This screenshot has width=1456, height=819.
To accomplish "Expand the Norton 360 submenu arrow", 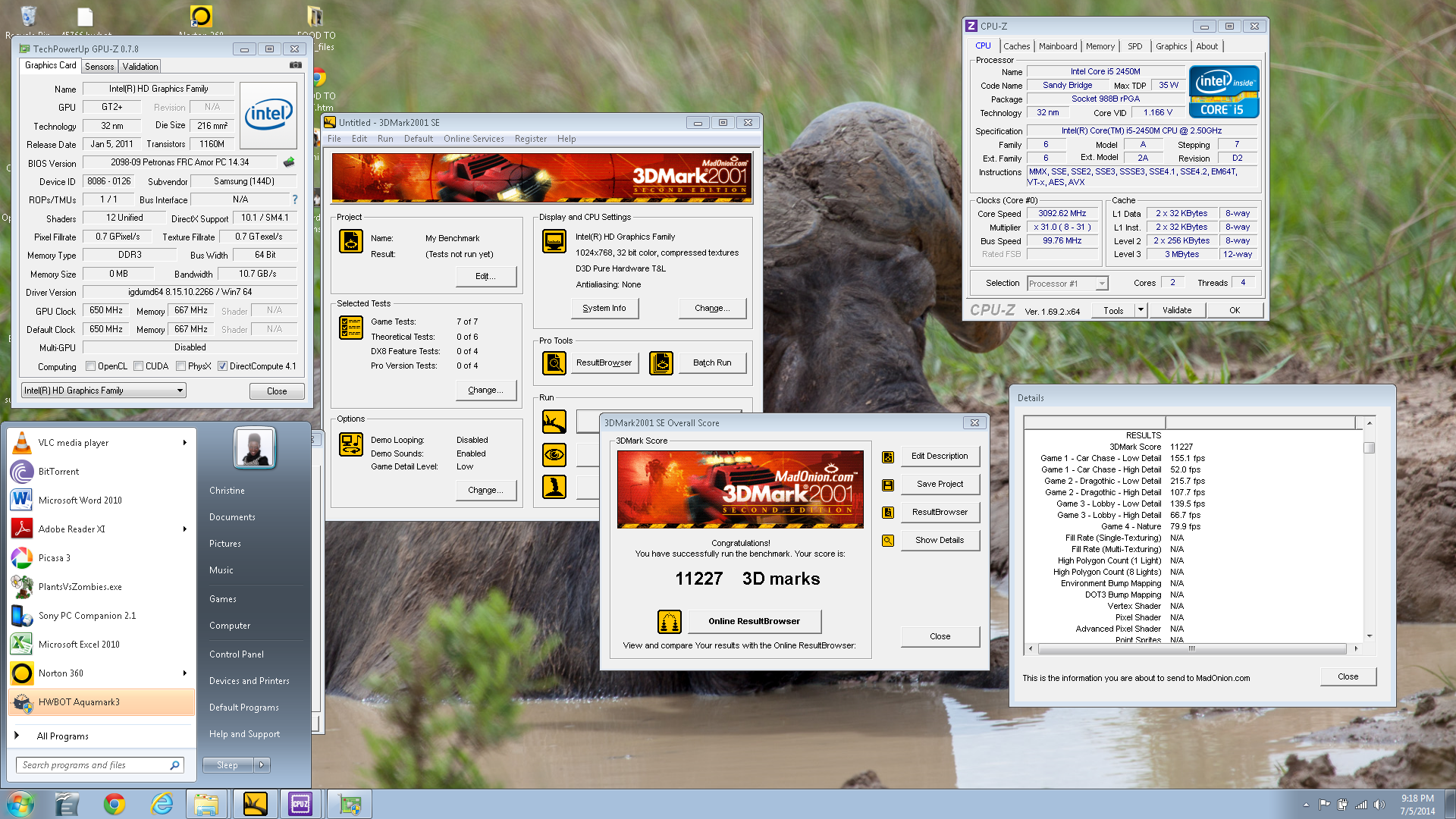I will click(x=185, y=673).
